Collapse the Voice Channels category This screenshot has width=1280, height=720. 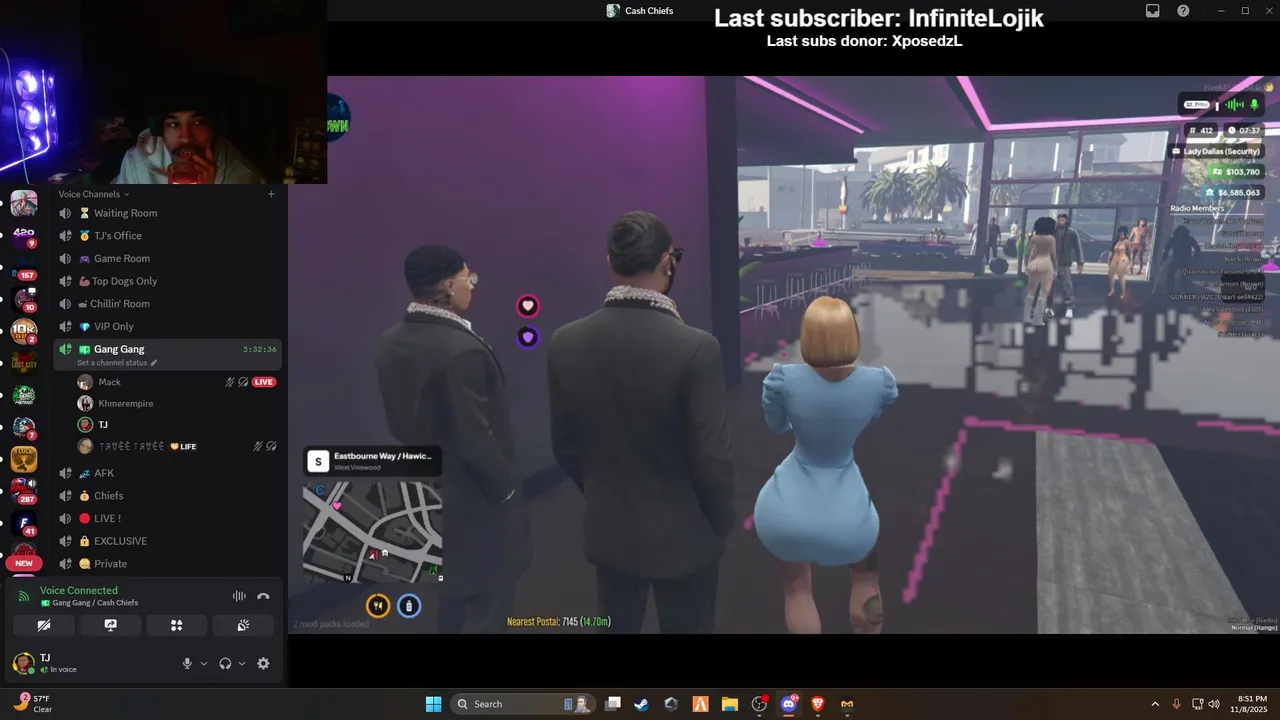[94, 194]
